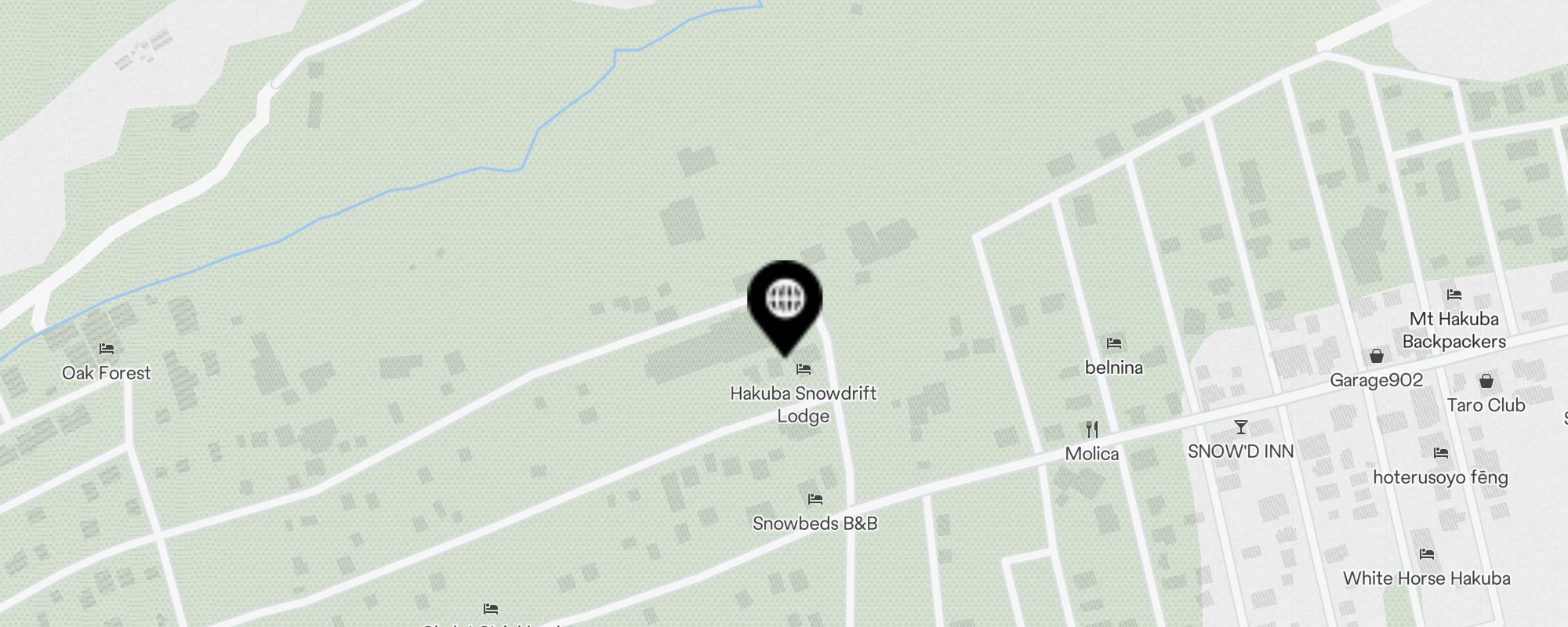Screen dimensions: 1568x627
Task: Select the Molica restaurant text label
Action: pos(1092,454)
